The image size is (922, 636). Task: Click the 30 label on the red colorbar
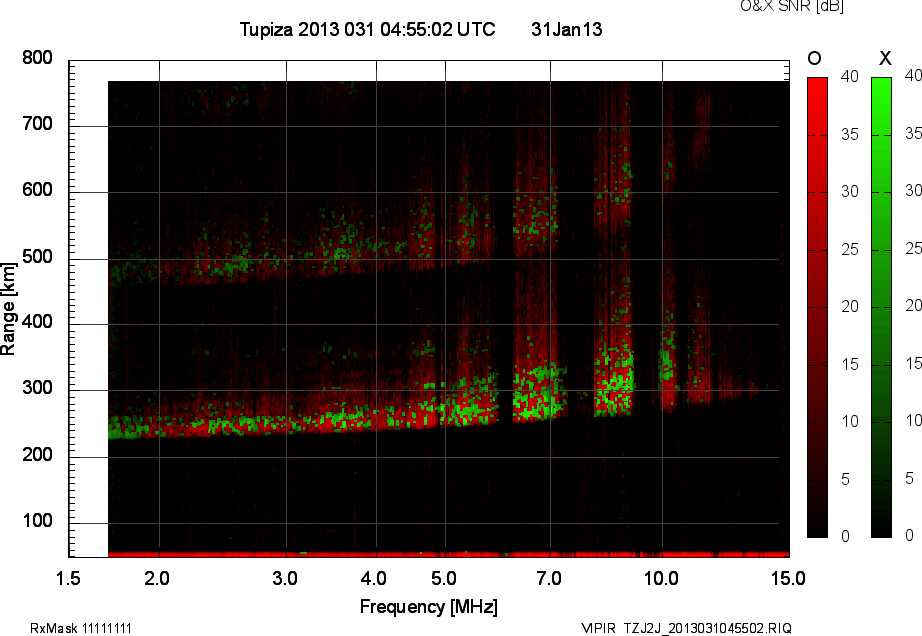tap(849, 192)
